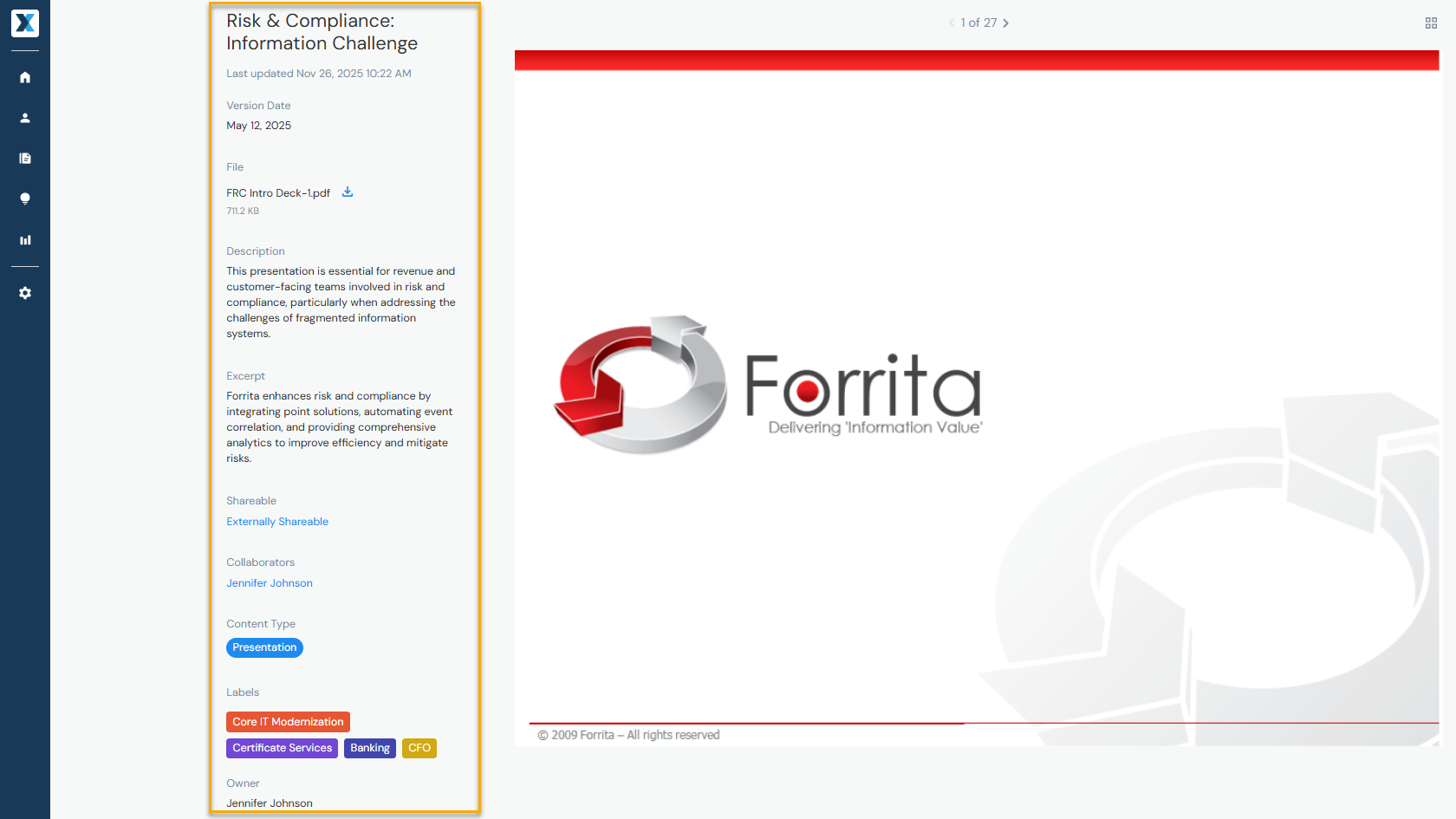Click the Description paragraph text

pos(341,302)
